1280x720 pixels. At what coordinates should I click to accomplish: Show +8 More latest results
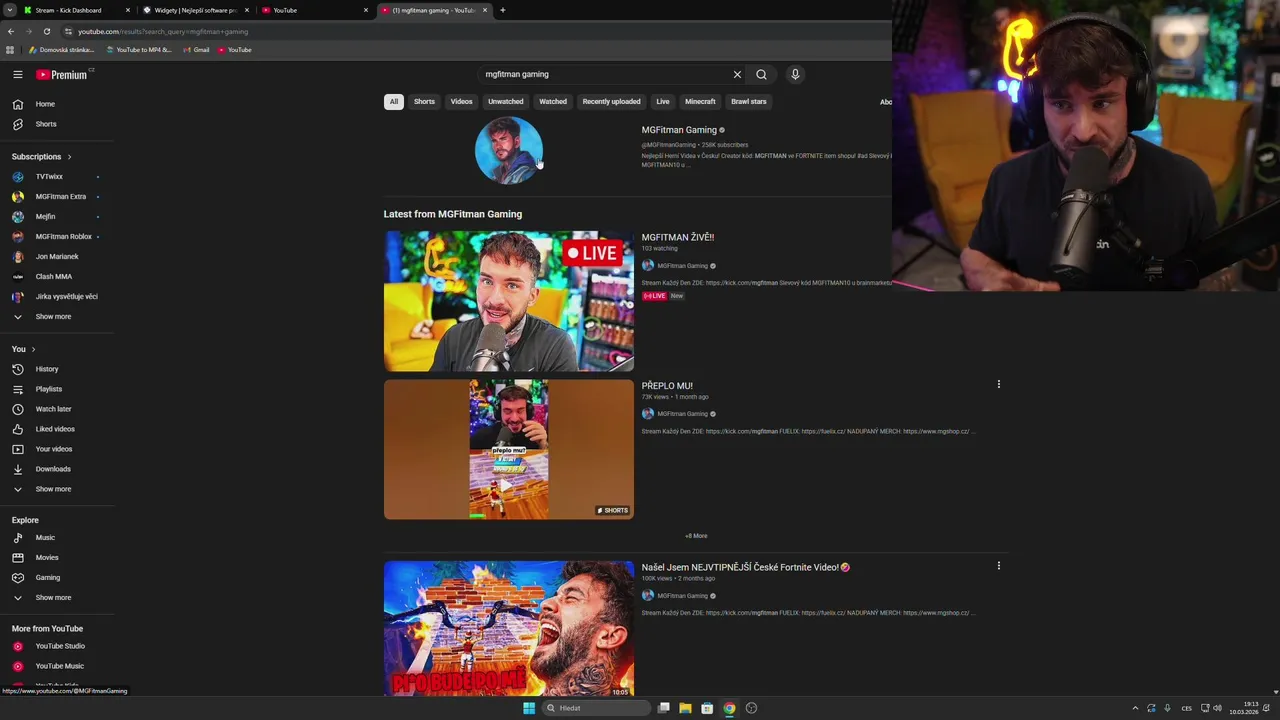696,536
